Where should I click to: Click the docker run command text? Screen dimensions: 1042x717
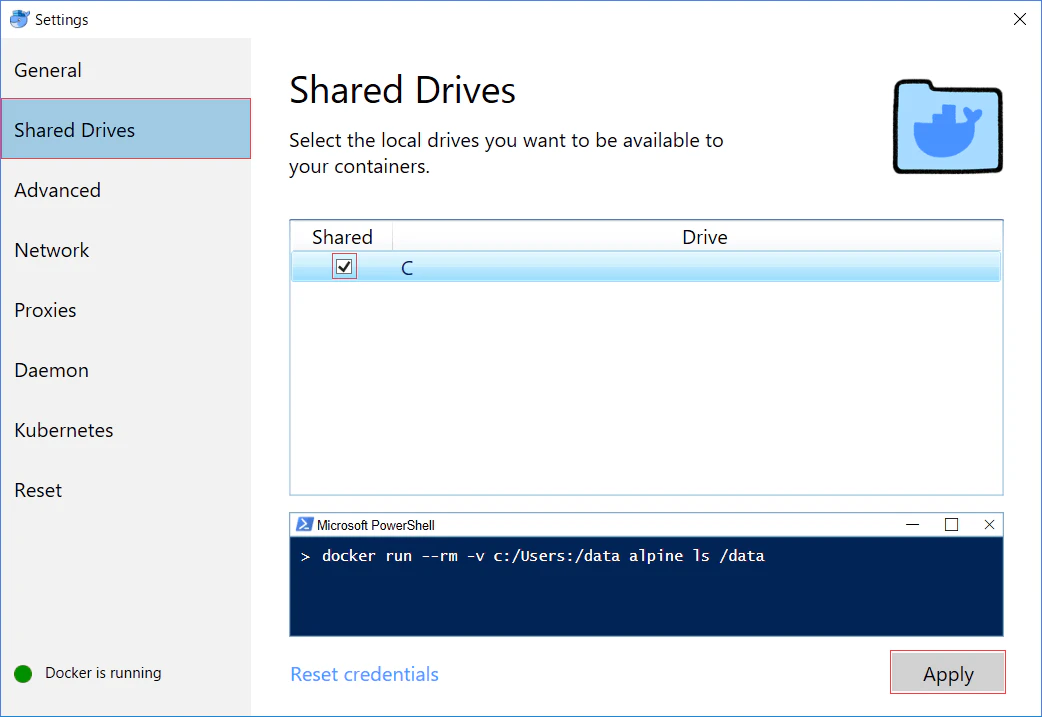tap(542, 556)
